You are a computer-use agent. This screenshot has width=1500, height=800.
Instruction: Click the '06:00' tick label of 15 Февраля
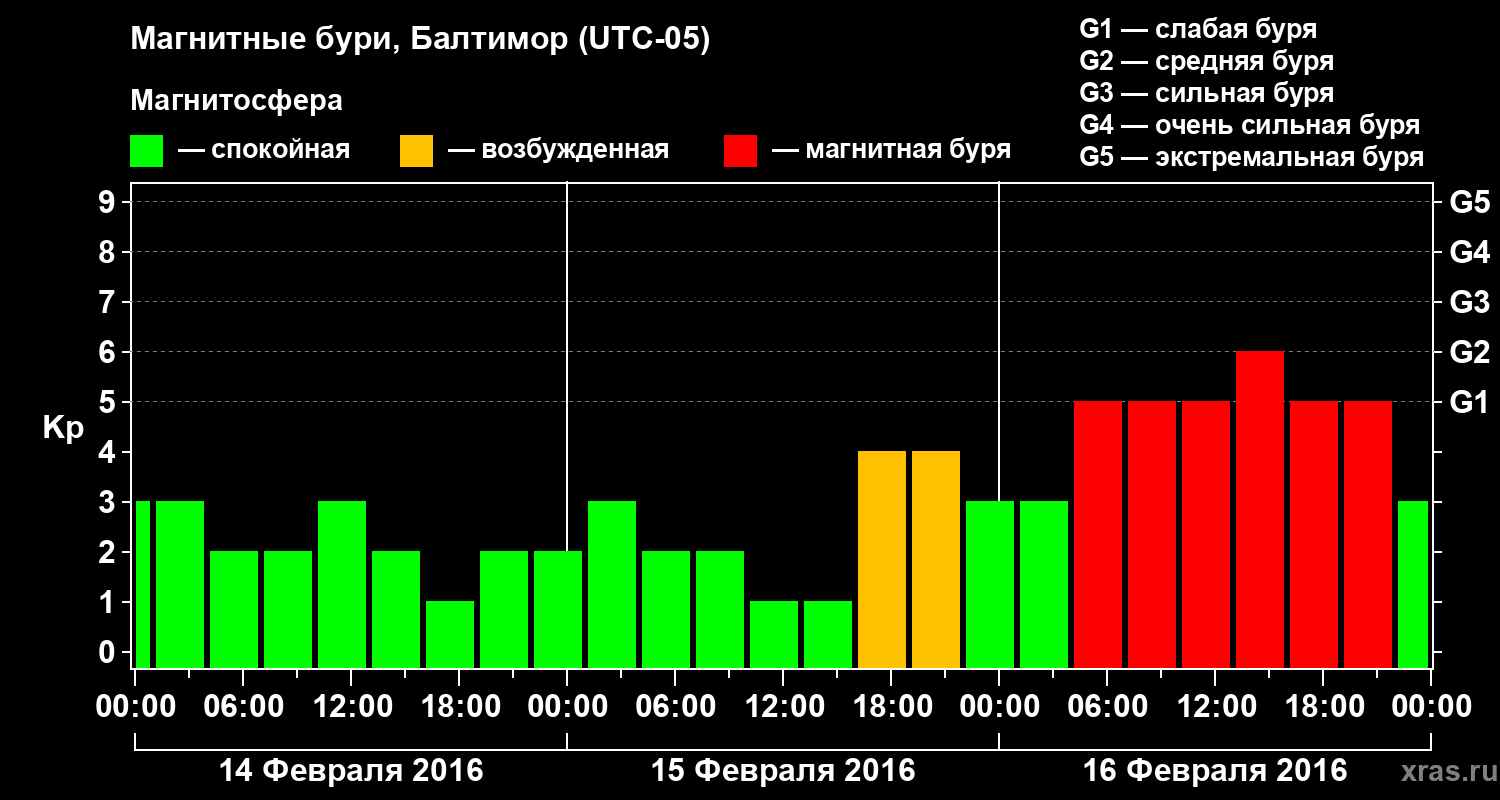(675, 707)
